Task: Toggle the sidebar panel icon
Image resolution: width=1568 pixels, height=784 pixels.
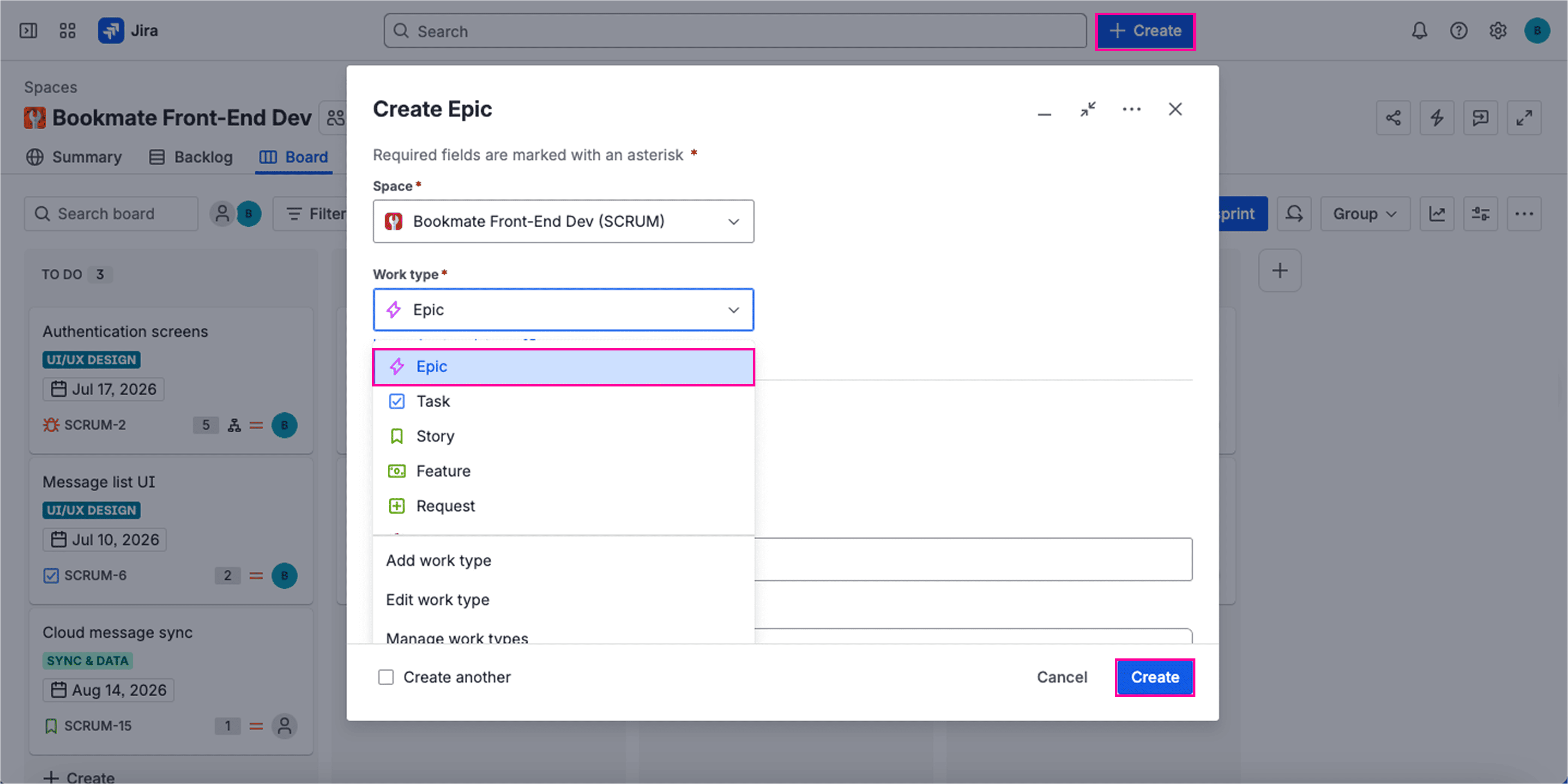Action: [29, 30]
